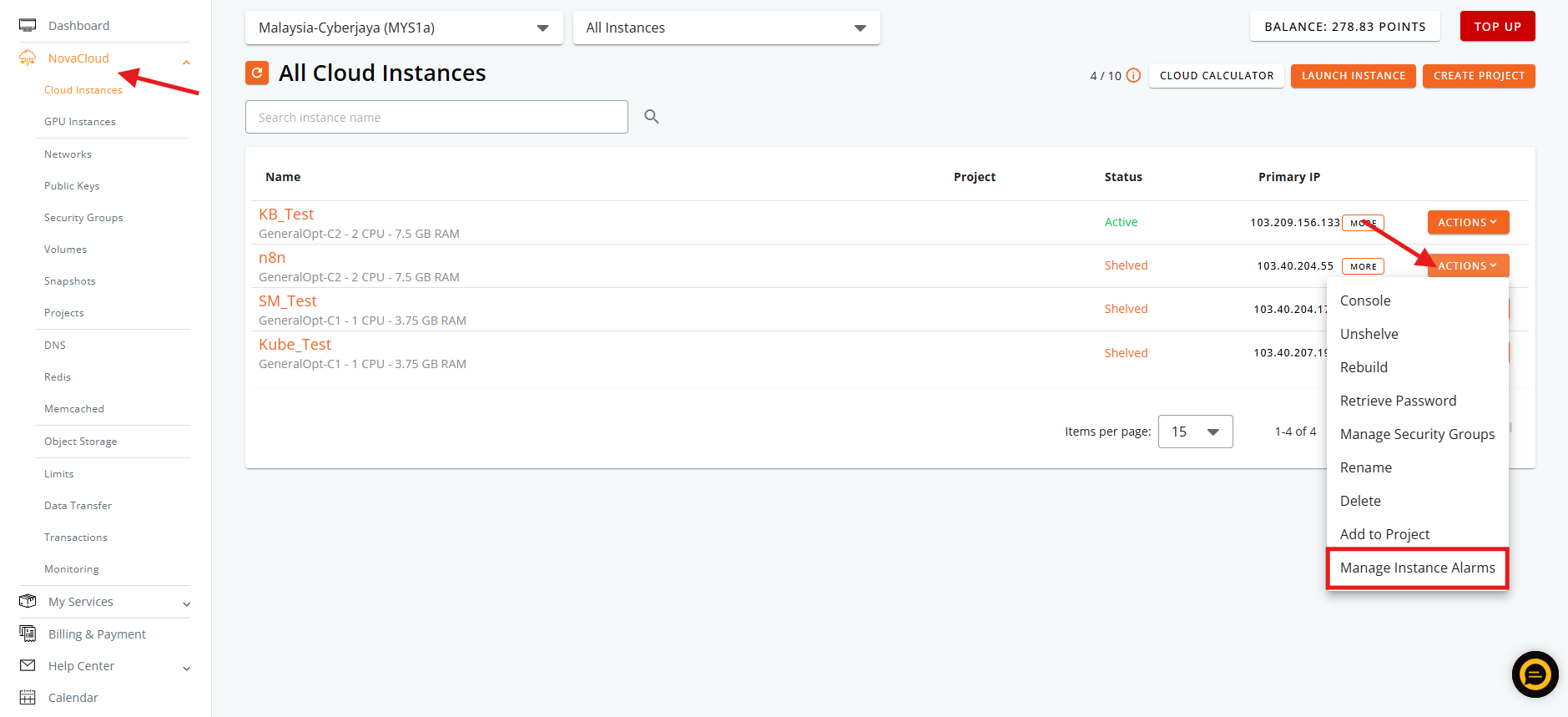This screenshot has width=1568, height=717.
Task: Open the chat support bubble
Action: point(1535,674)
